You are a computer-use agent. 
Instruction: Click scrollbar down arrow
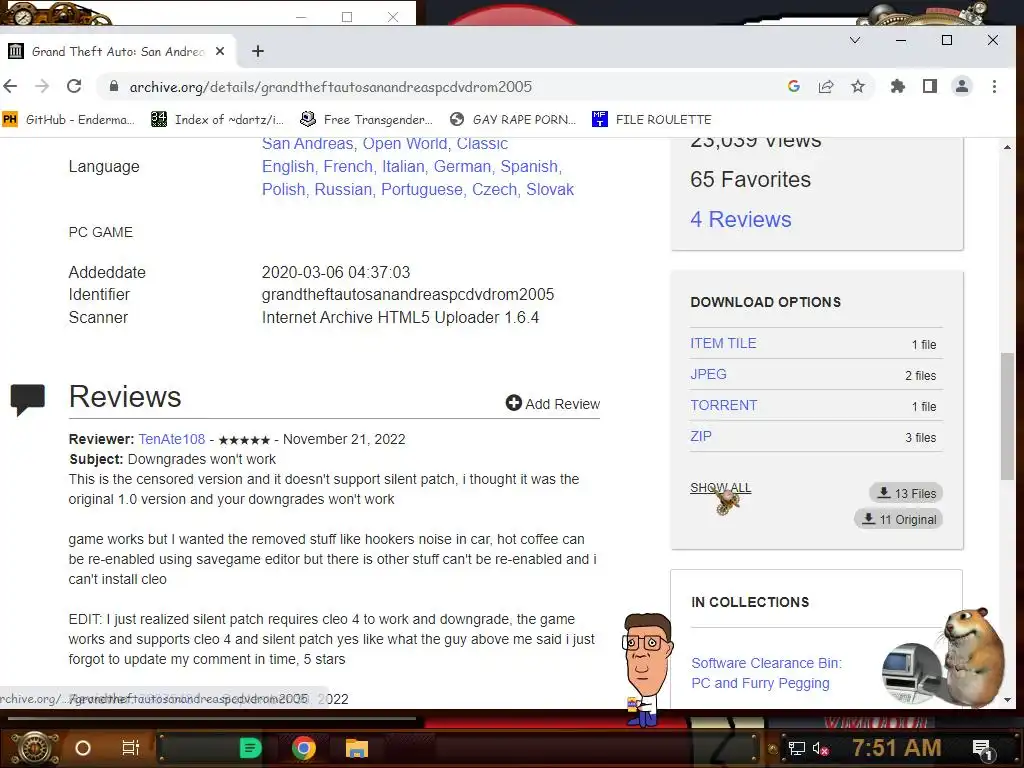pyautogui.click(x=1008, y=699)
